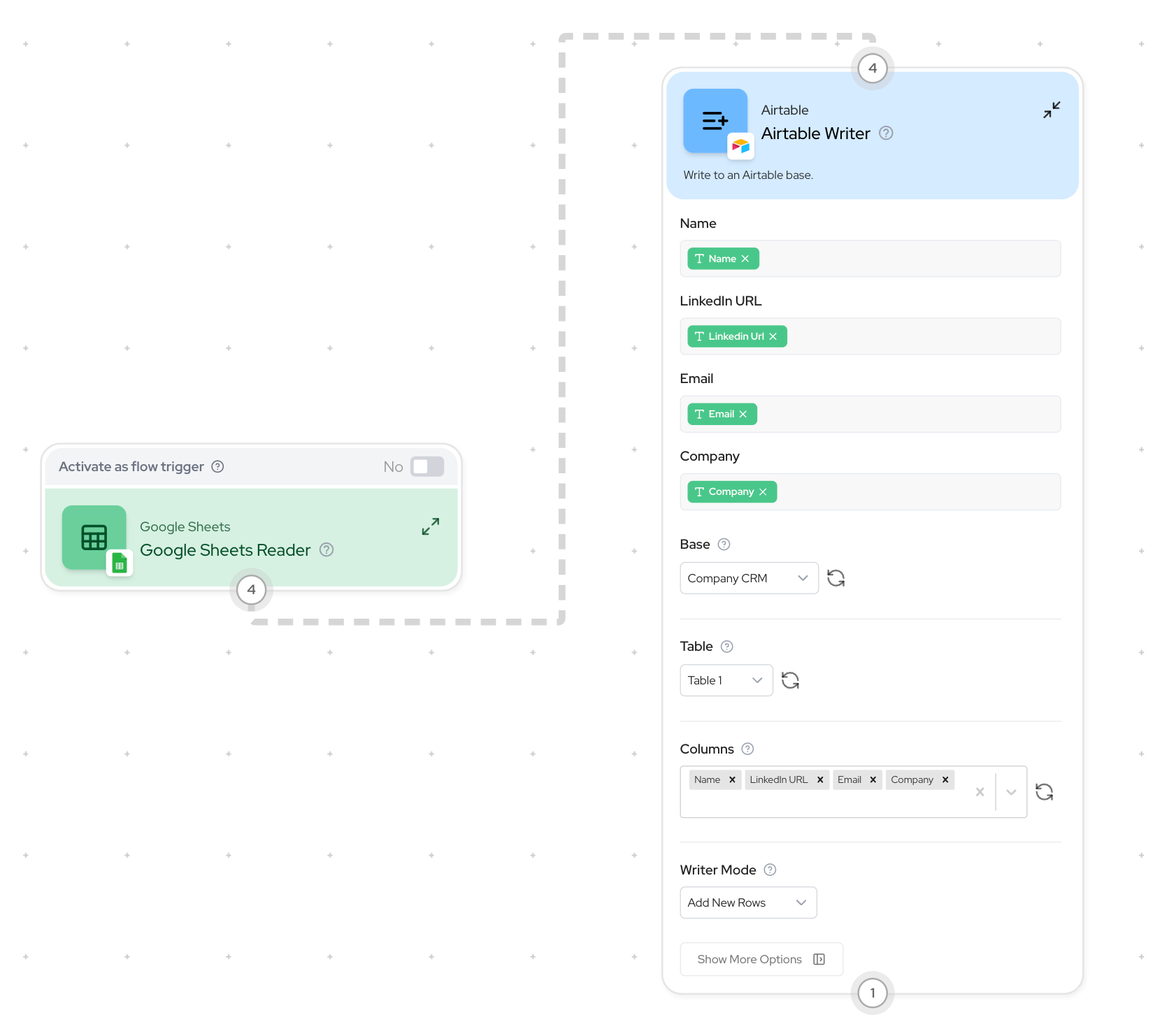Expand the Columns multi-select chevron
Viewport: 1162px width, 1036px height.
1011,791
